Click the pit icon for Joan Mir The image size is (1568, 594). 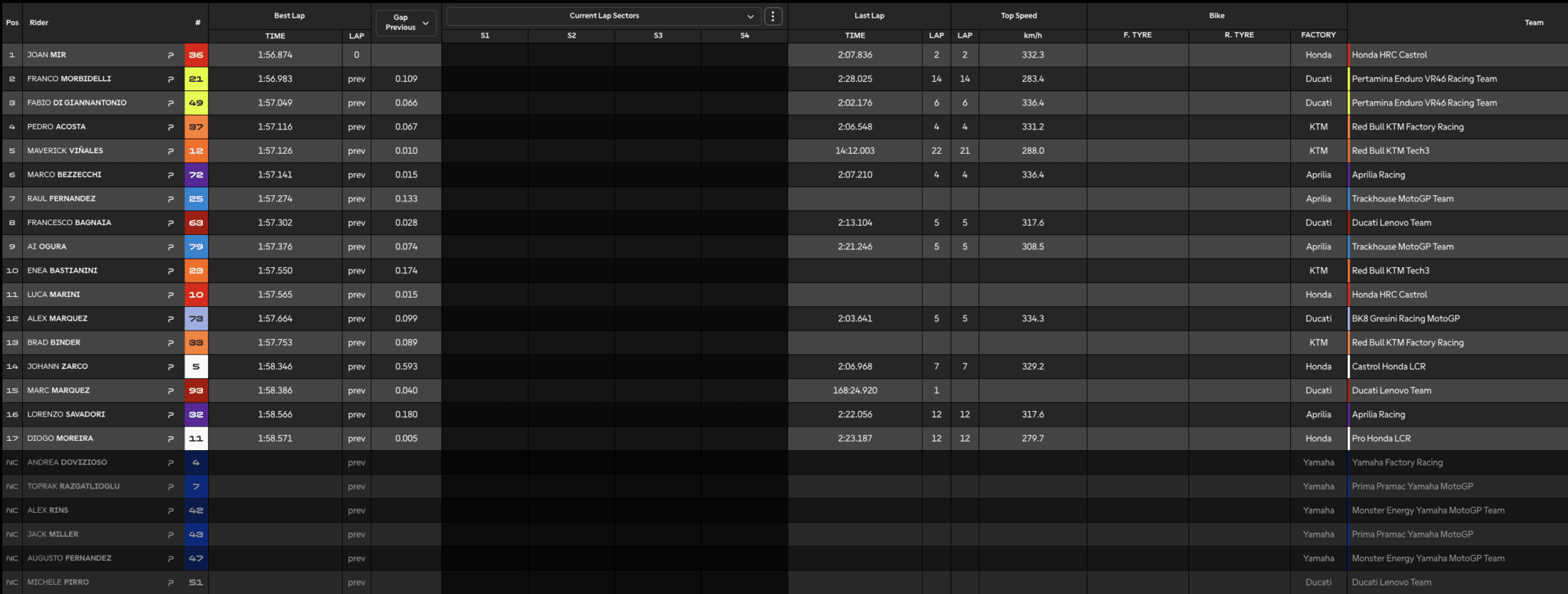coord(171,55)
